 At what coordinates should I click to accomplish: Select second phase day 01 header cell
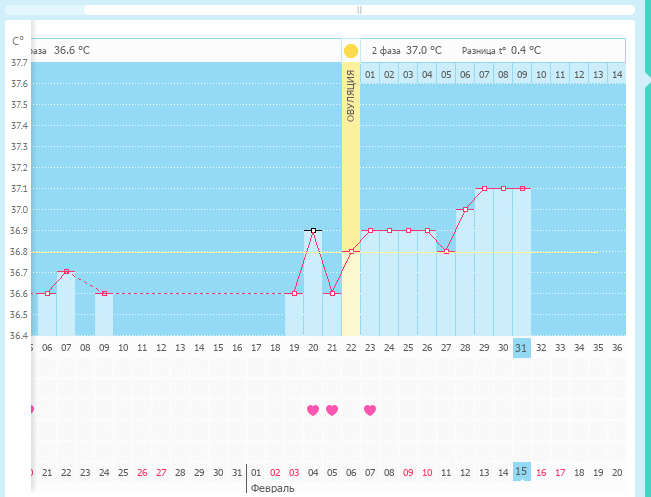point(370,75)
